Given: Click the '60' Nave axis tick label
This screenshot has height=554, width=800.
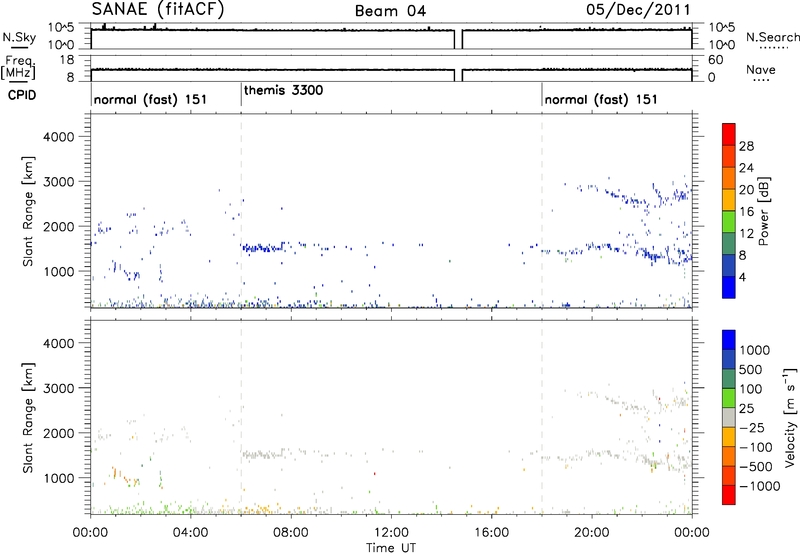Looking at the screenshot, I should (715, 60).
